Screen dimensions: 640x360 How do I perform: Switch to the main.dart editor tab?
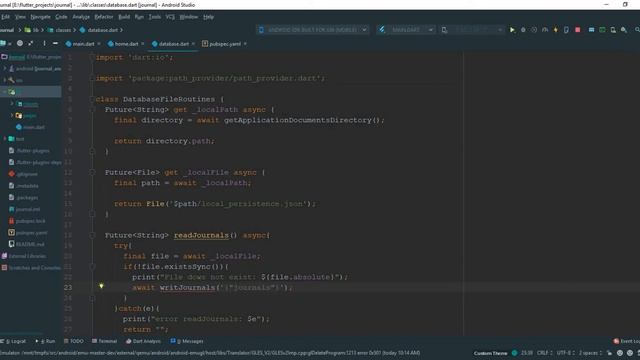pos(83,44)
